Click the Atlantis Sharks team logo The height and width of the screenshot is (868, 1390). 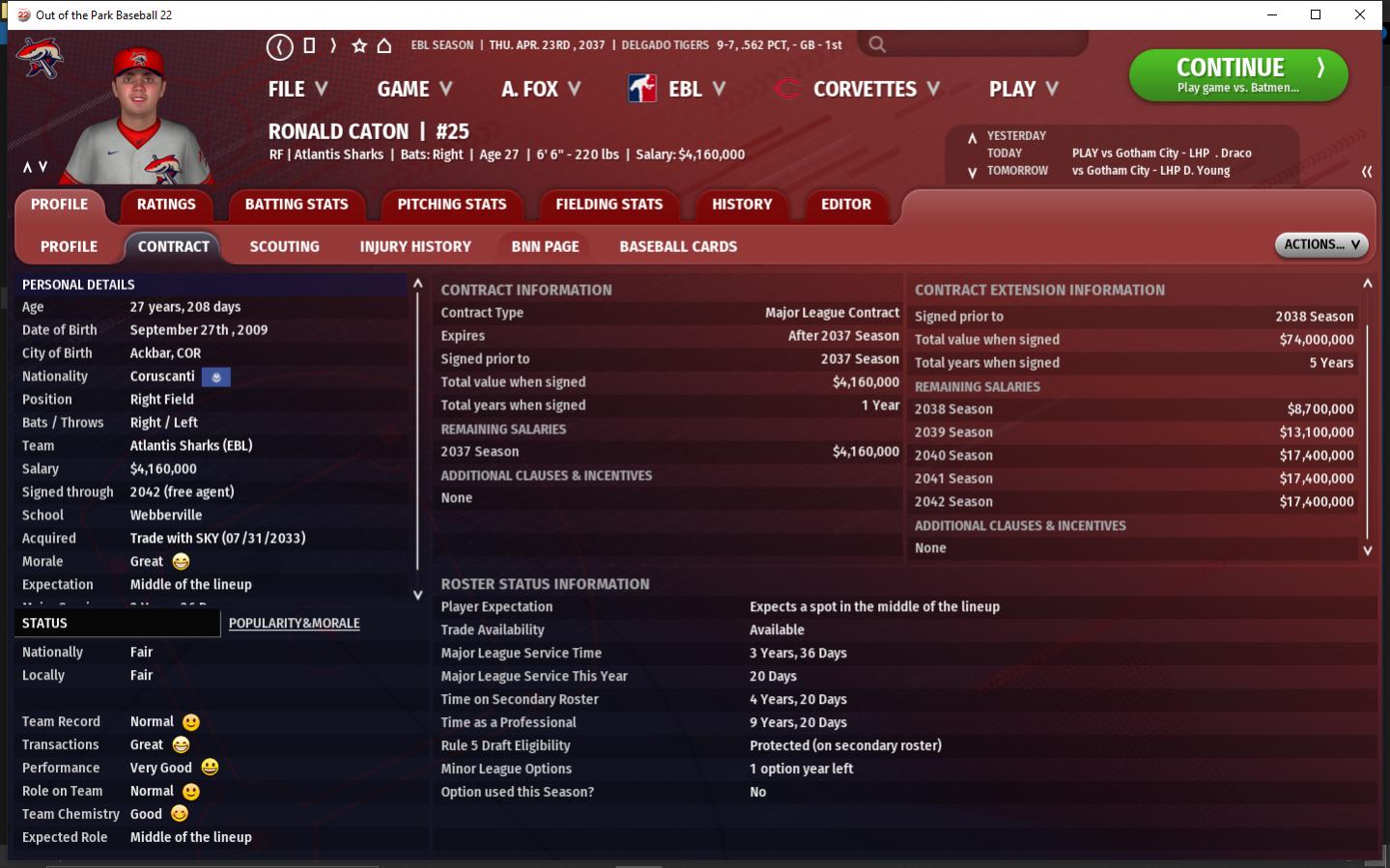click(40, 58)
